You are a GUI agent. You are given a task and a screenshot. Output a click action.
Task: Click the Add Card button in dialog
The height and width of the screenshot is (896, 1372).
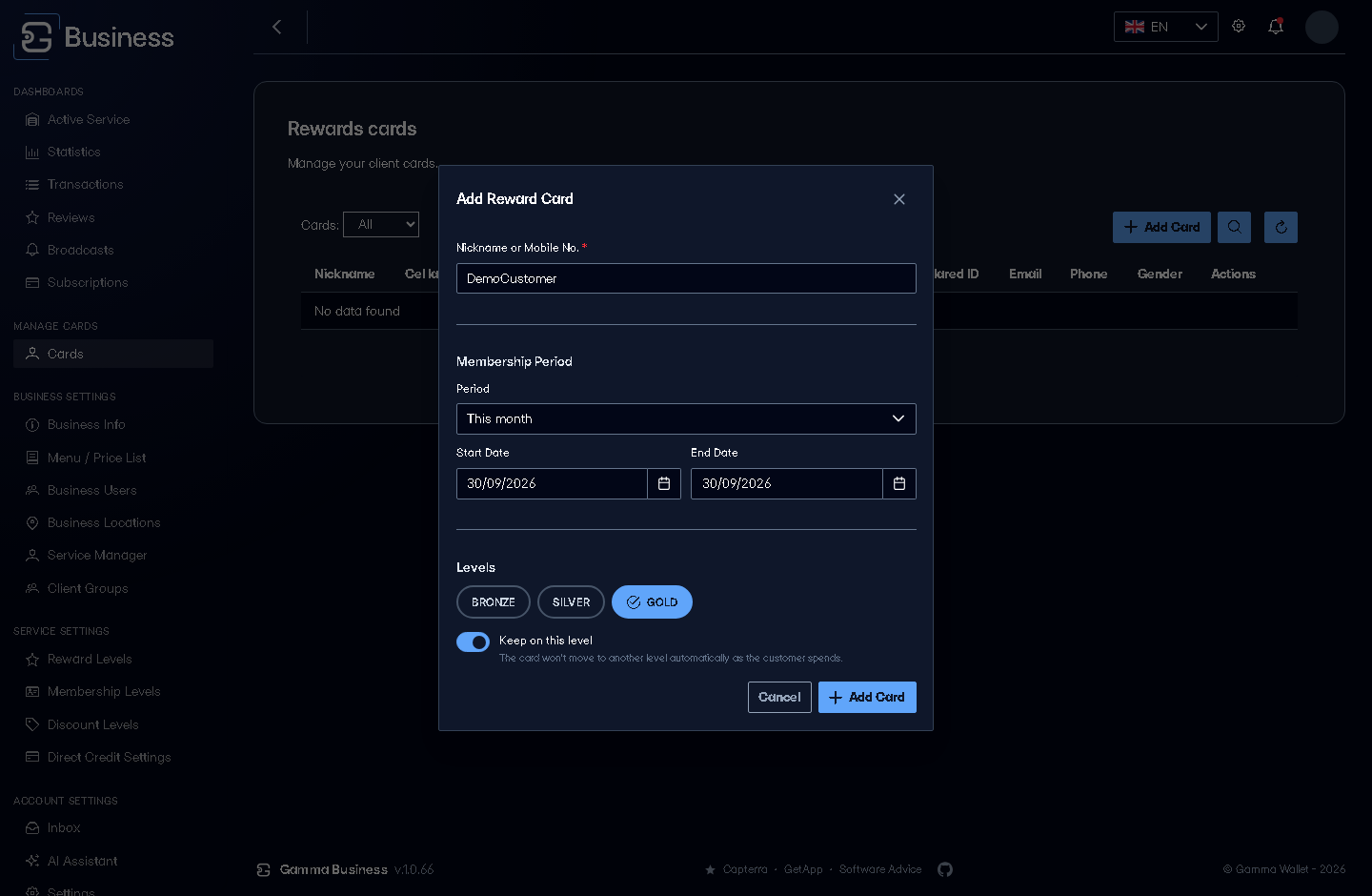click(867, 698)
